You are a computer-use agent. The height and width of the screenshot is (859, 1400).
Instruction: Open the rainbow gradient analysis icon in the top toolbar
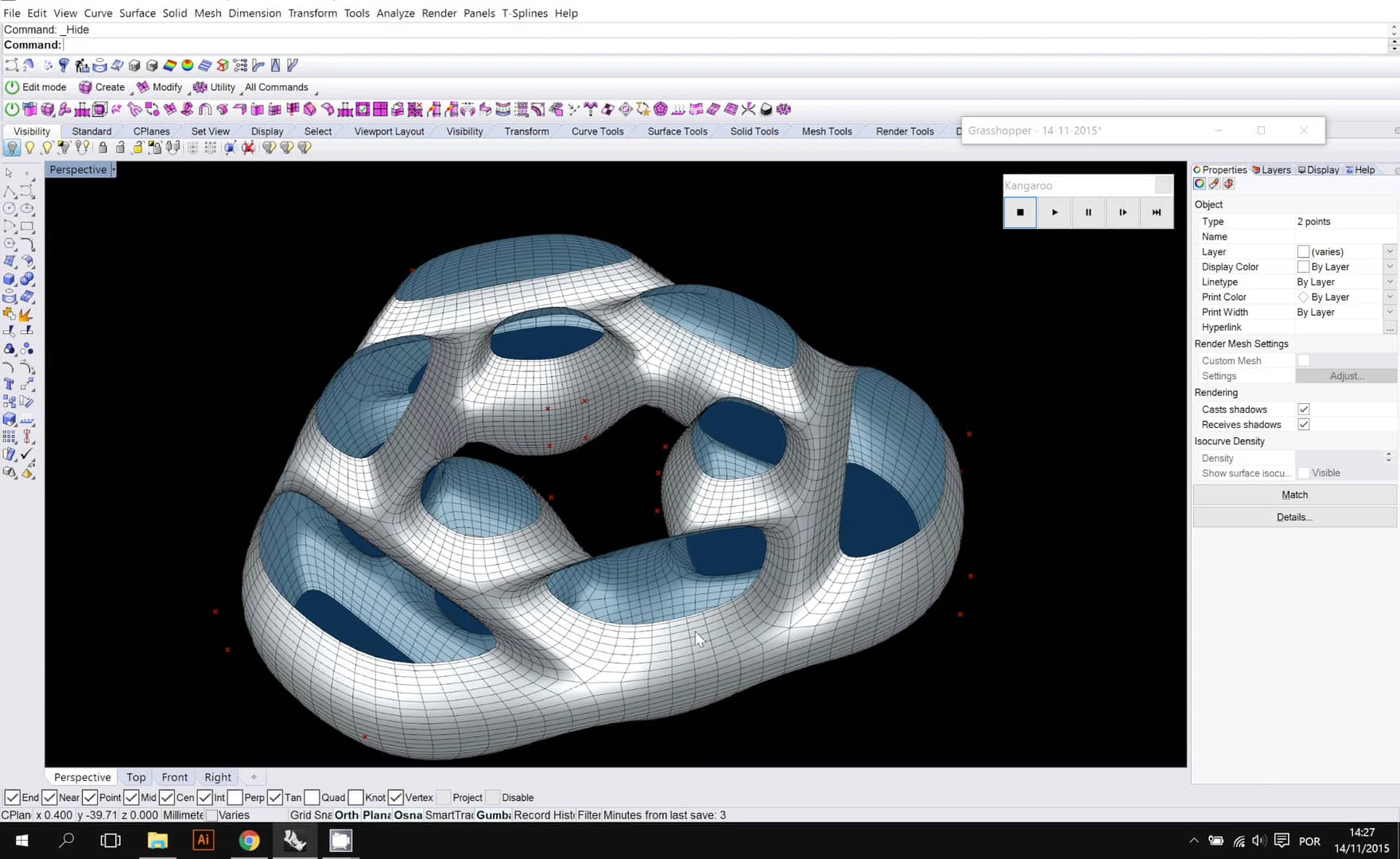click(x=169, y=64)
